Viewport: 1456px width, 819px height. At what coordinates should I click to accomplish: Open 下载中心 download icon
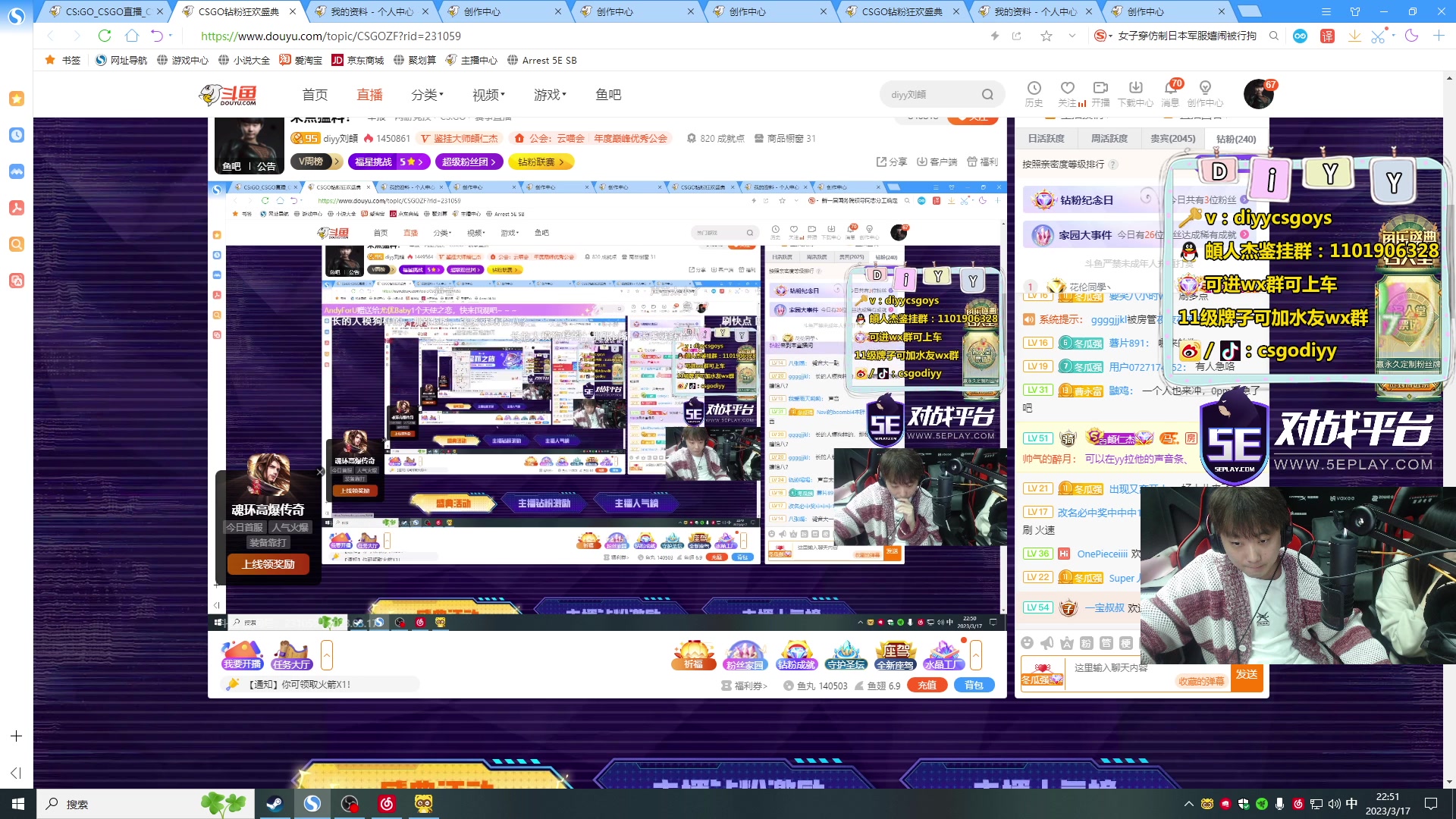1135,94
